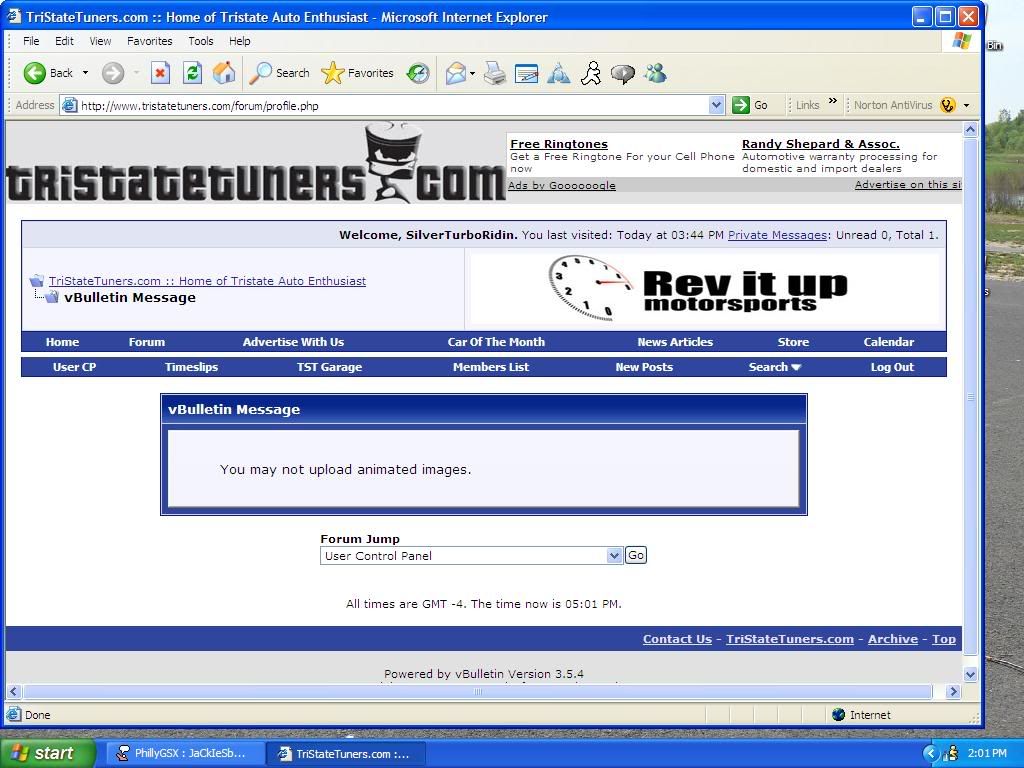Click the TriStateTuners.com breadcrumb link

point(207,281)
